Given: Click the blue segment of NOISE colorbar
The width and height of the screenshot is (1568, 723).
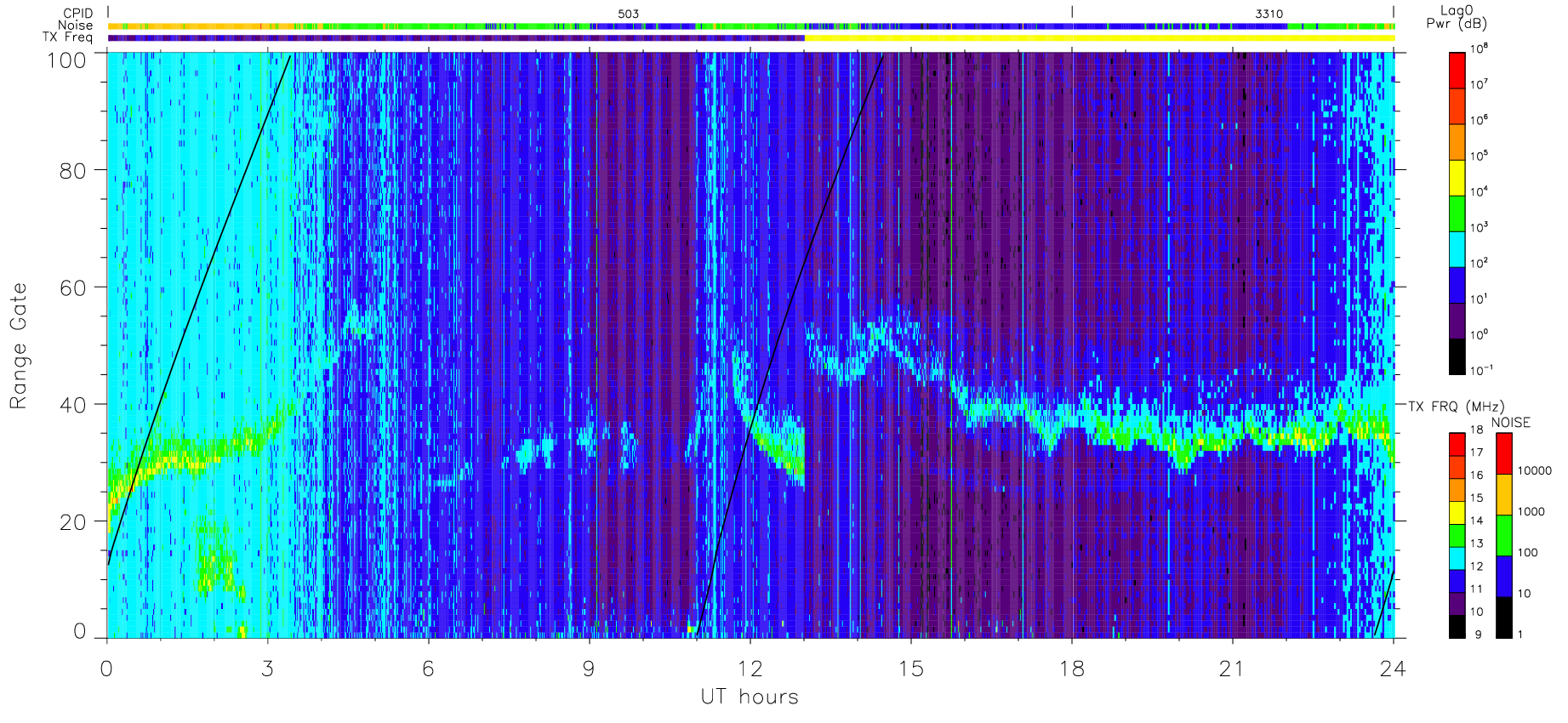Looking at the screenshot, I should coord(1504,577).
